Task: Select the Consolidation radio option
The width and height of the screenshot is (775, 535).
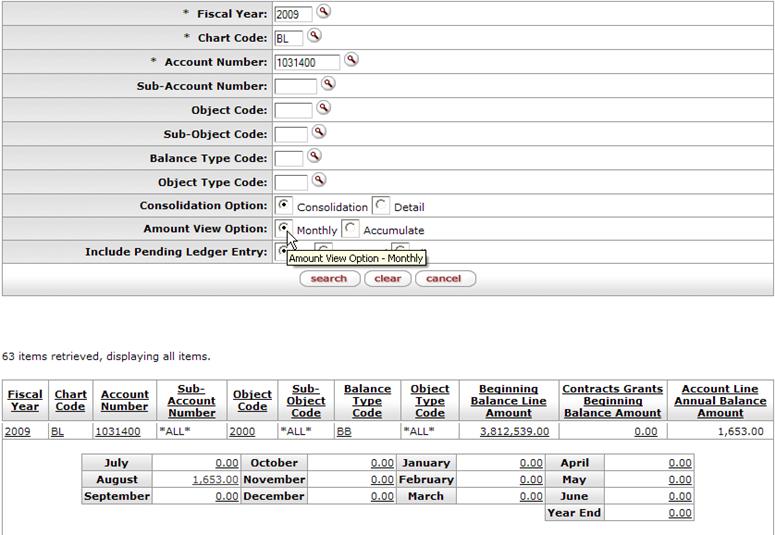Action: point(284,205)
